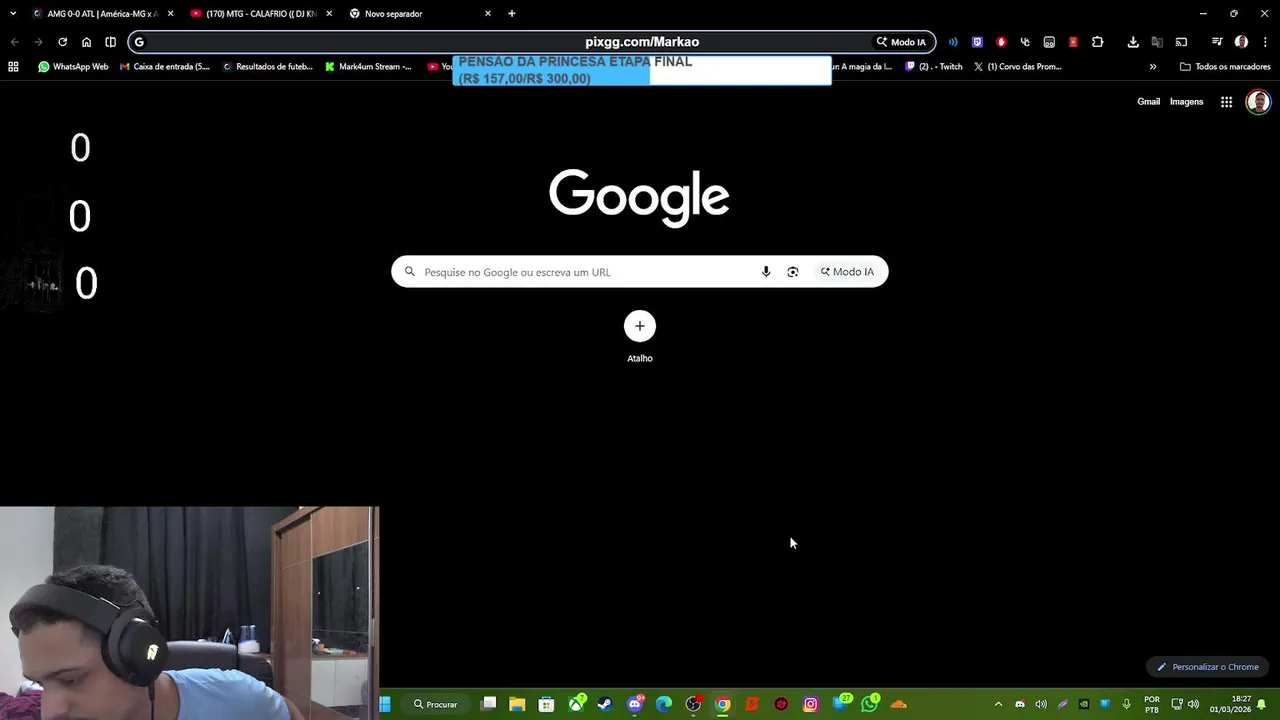Open the translate page icon
1280x720 pixels.
1157,42
